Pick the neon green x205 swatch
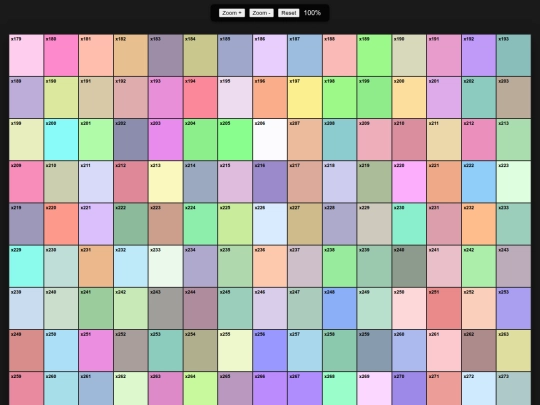The image size is (540, 405). click(235, 139)
